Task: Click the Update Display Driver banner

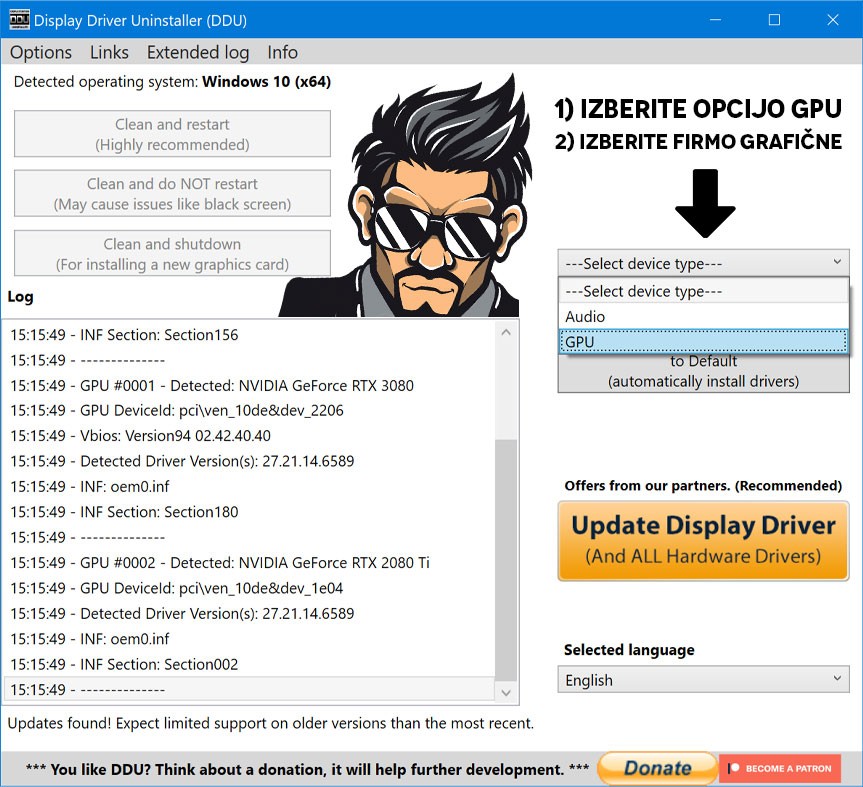Action: [x=703, y=540]
